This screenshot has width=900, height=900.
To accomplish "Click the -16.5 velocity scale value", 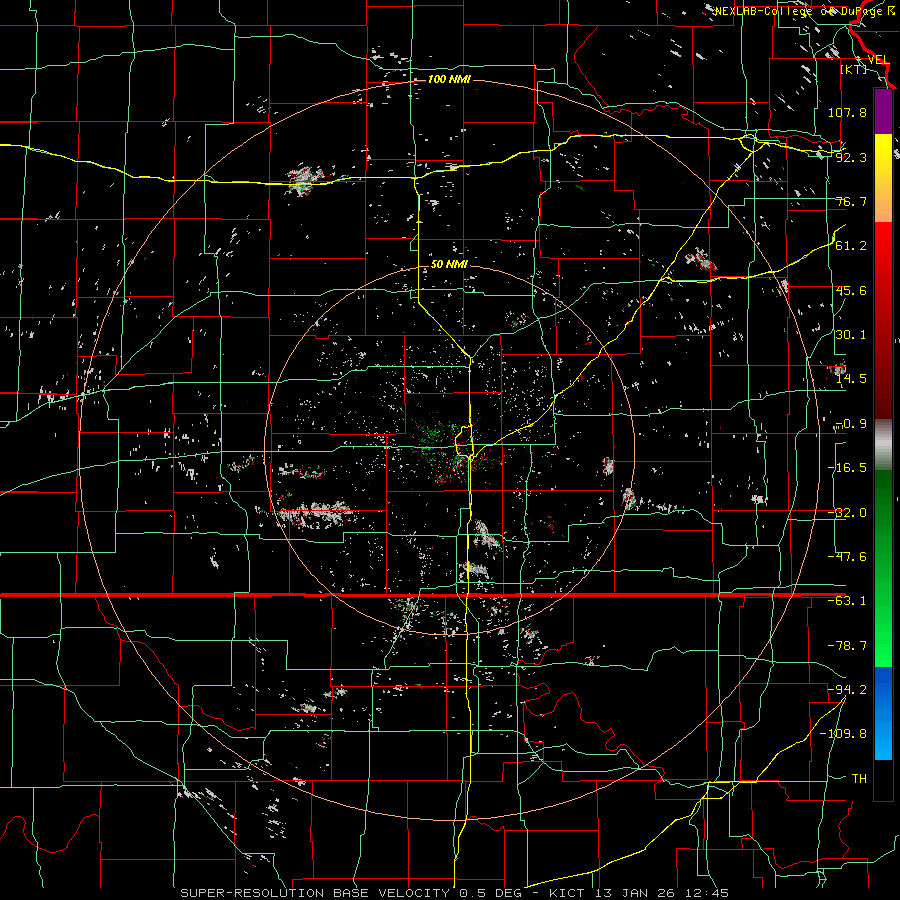I will pyautogui.click(x=847, y=468).
